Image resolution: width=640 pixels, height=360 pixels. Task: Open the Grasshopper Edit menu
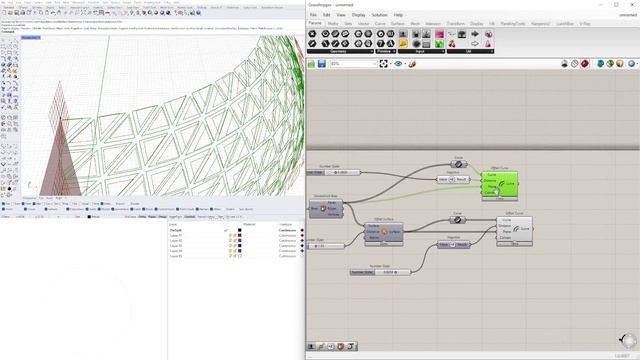pos(327,15)
